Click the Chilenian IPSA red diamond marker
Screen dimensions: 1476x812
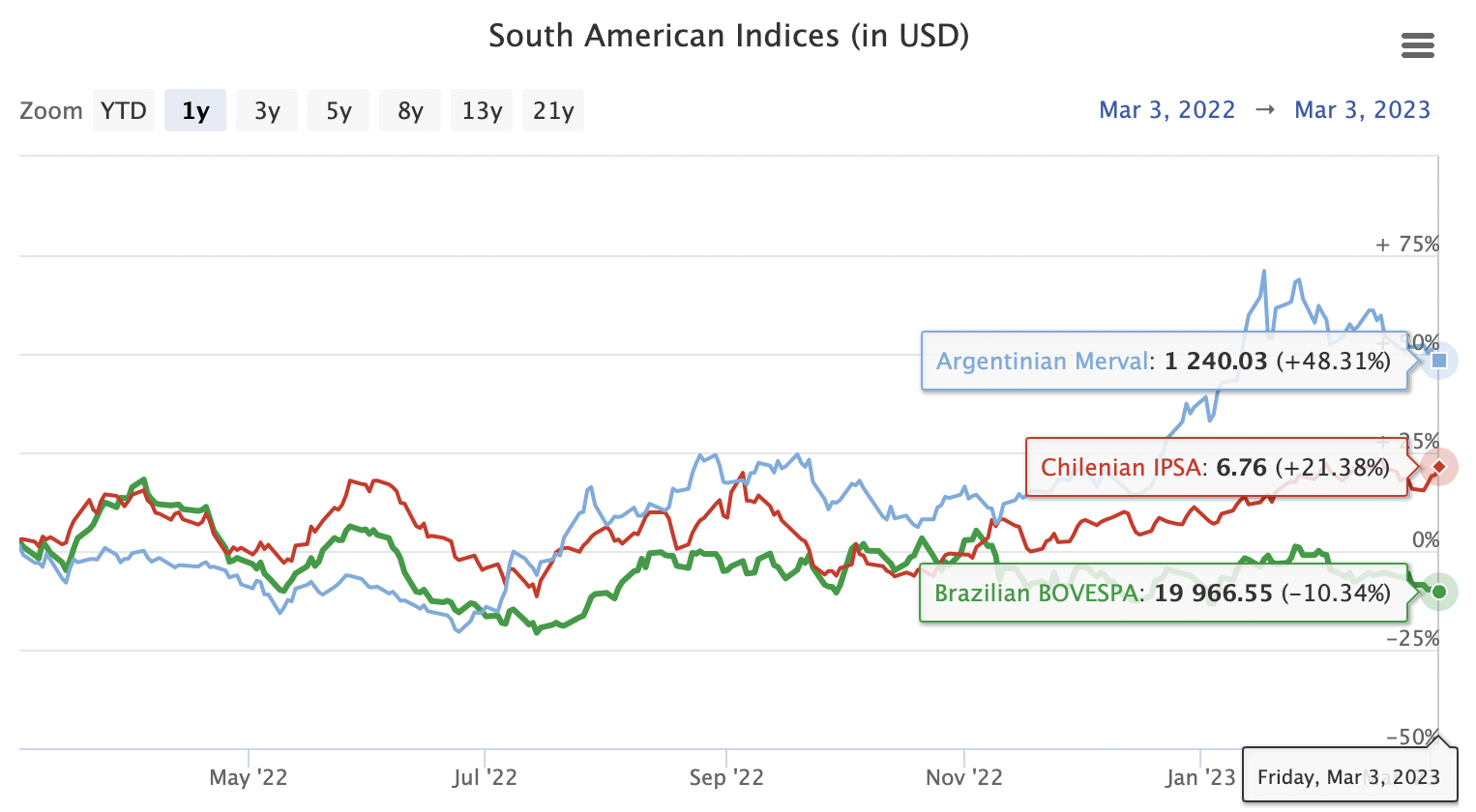click(x=1439, y=467)
